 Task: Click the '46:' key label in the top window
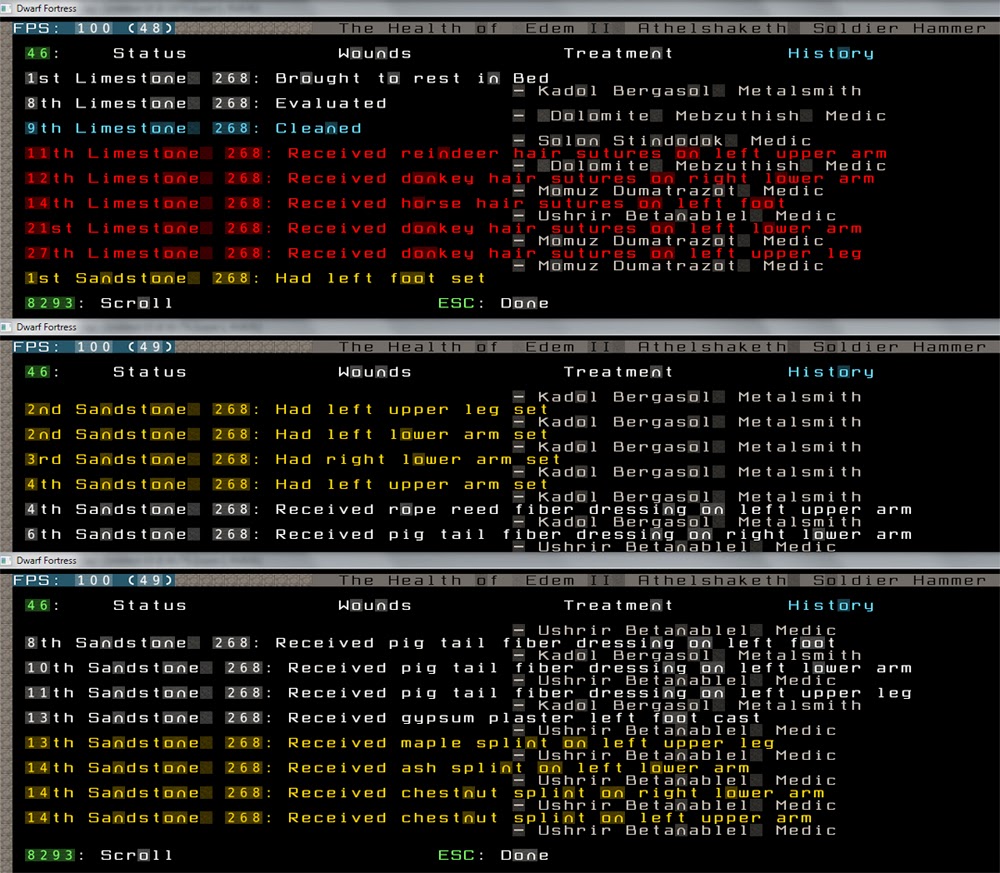43,54
